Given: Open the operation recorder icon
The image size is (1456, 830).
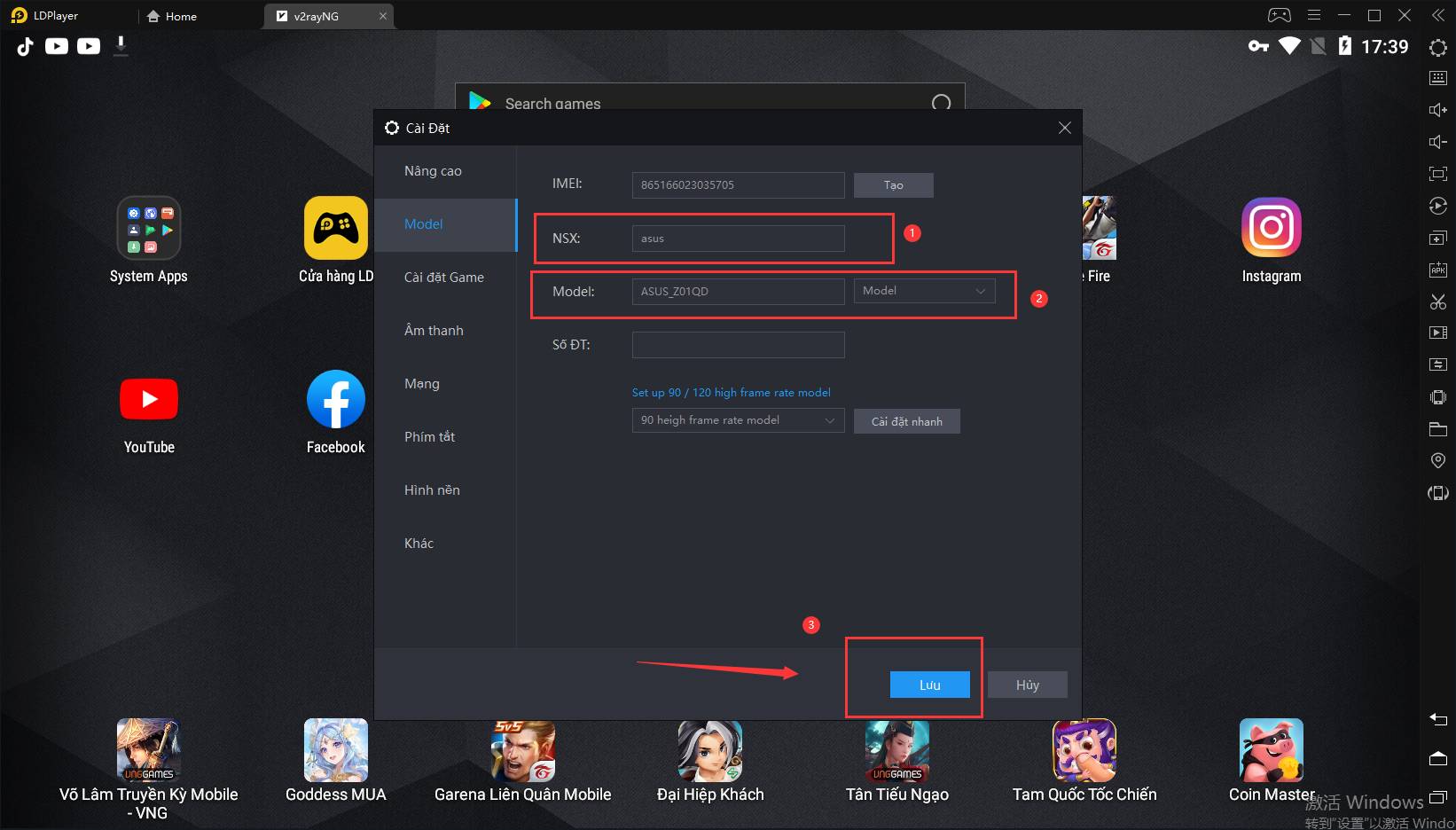Looking at the screenshot, I should pyautogui.click(x=1438, y=206).
